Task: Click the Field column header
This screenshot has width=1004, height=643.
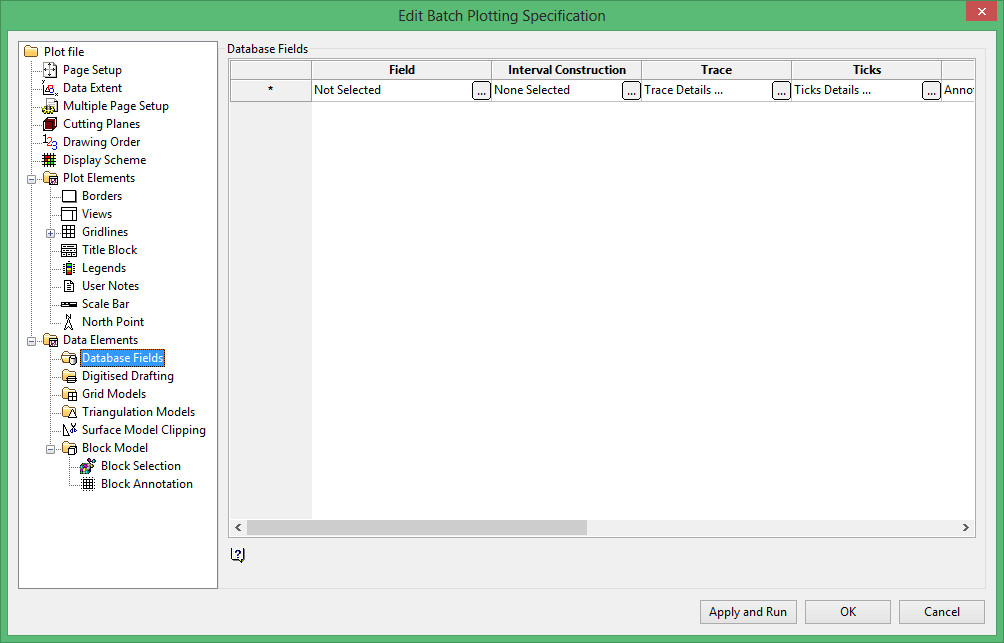Action: tap(401, 70)
